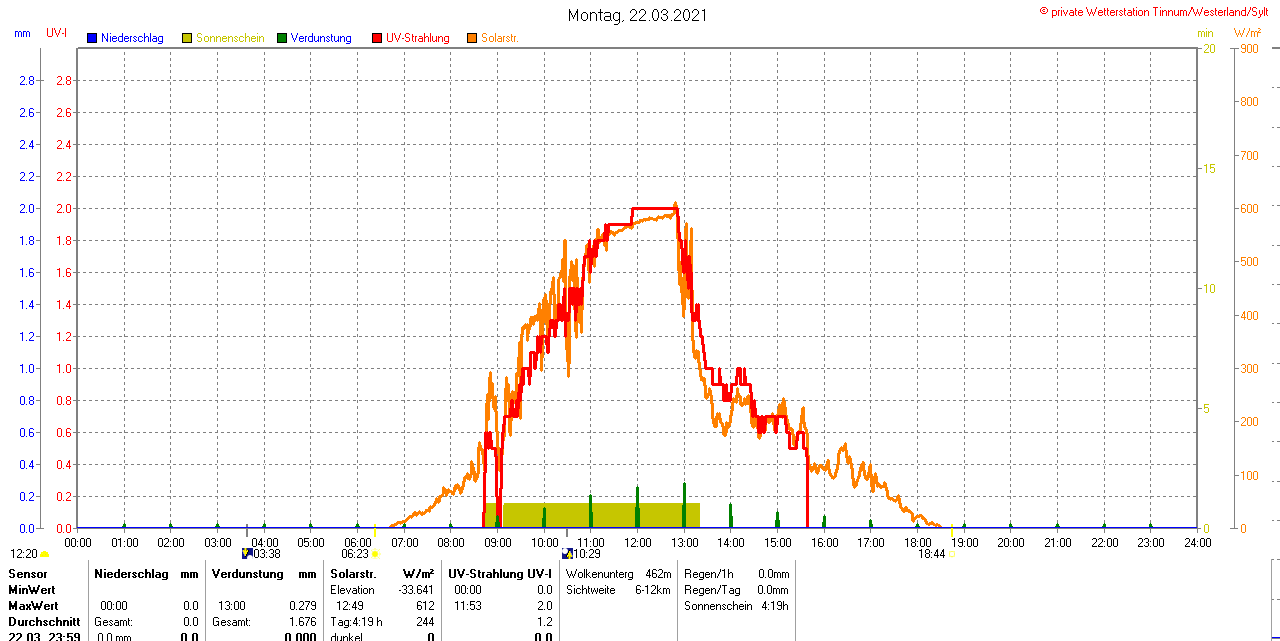The image size is (1280, 641).
Task: Click the moon icon next to 03:38
Action: 247,553
